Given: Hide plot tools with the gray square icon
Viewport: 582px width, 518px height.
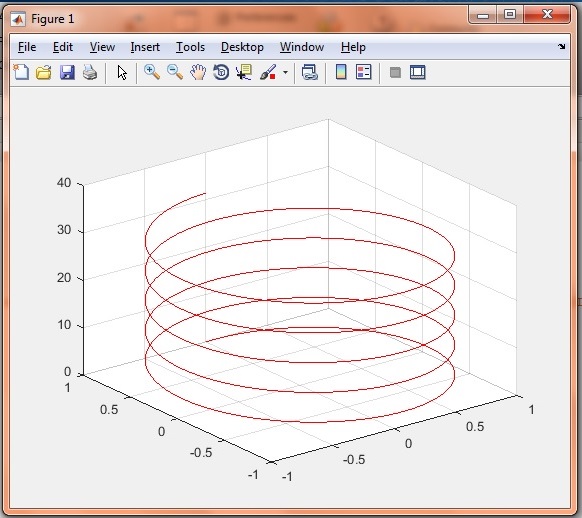Looking at the screenshot, I should (395, 72).
